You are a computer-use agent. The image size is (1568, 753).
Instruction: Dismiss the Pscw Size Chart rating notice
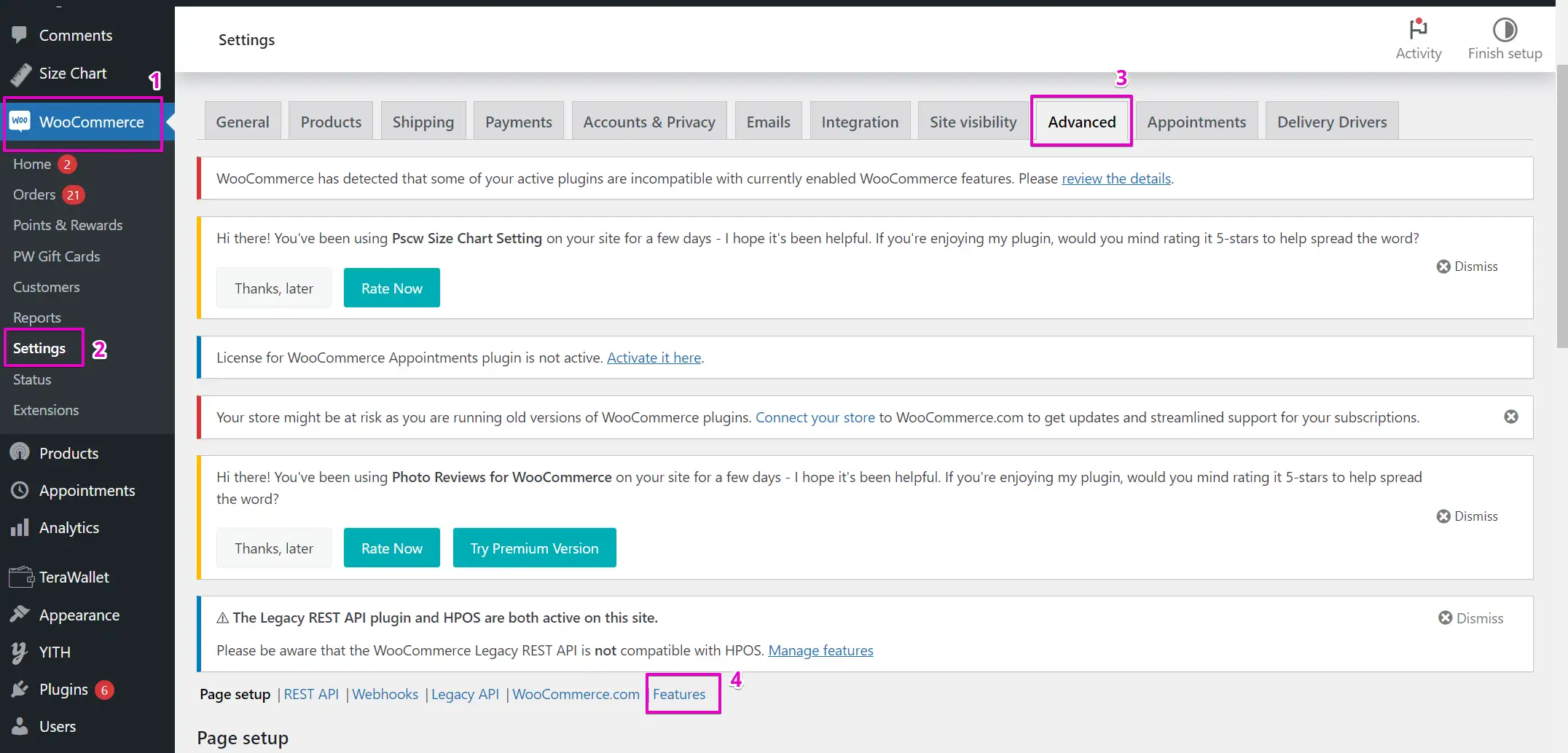[1467, 267]
